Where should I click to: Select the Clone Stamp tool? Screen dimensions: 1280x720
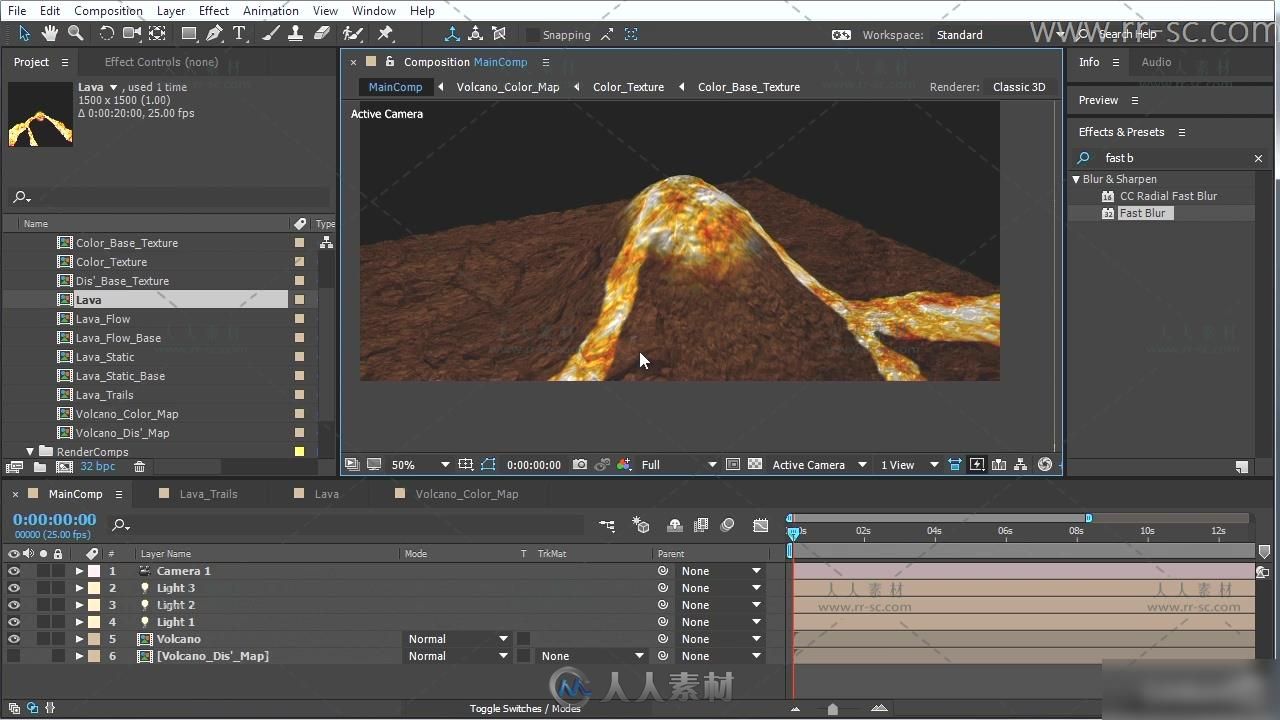pos(296,34)
